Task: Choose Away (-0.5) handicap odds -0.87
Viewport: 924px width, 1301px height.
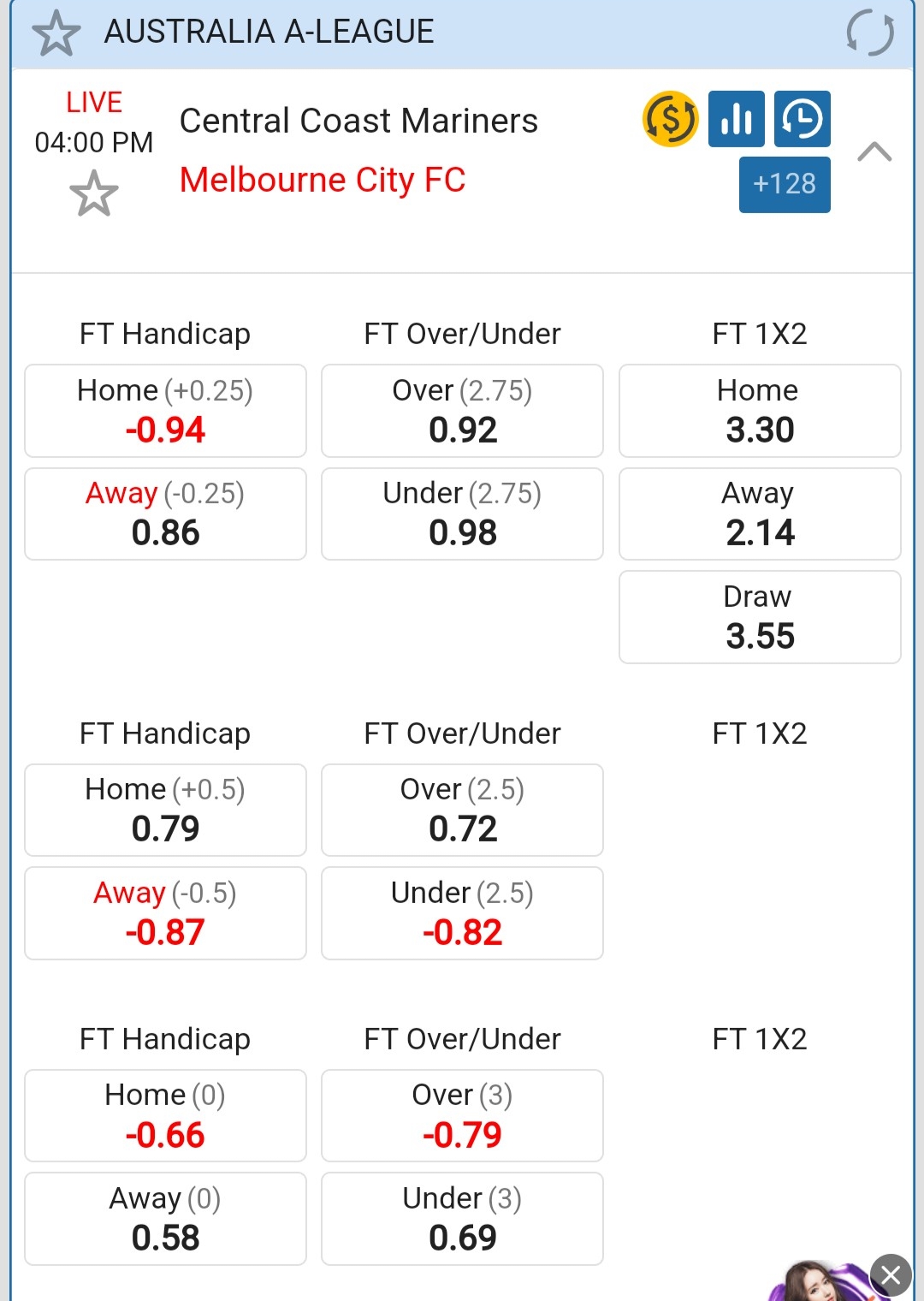Action: pyautogui.click(x=165, y=913)
